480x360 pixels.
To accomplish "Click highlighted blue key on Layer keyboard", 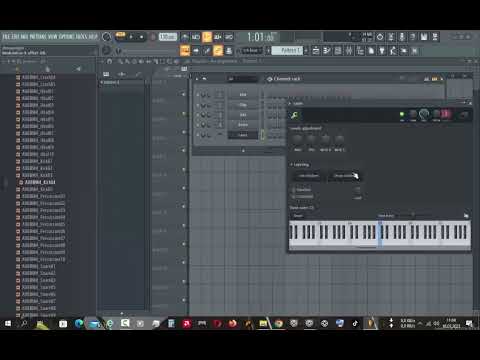I will point(380,234).
